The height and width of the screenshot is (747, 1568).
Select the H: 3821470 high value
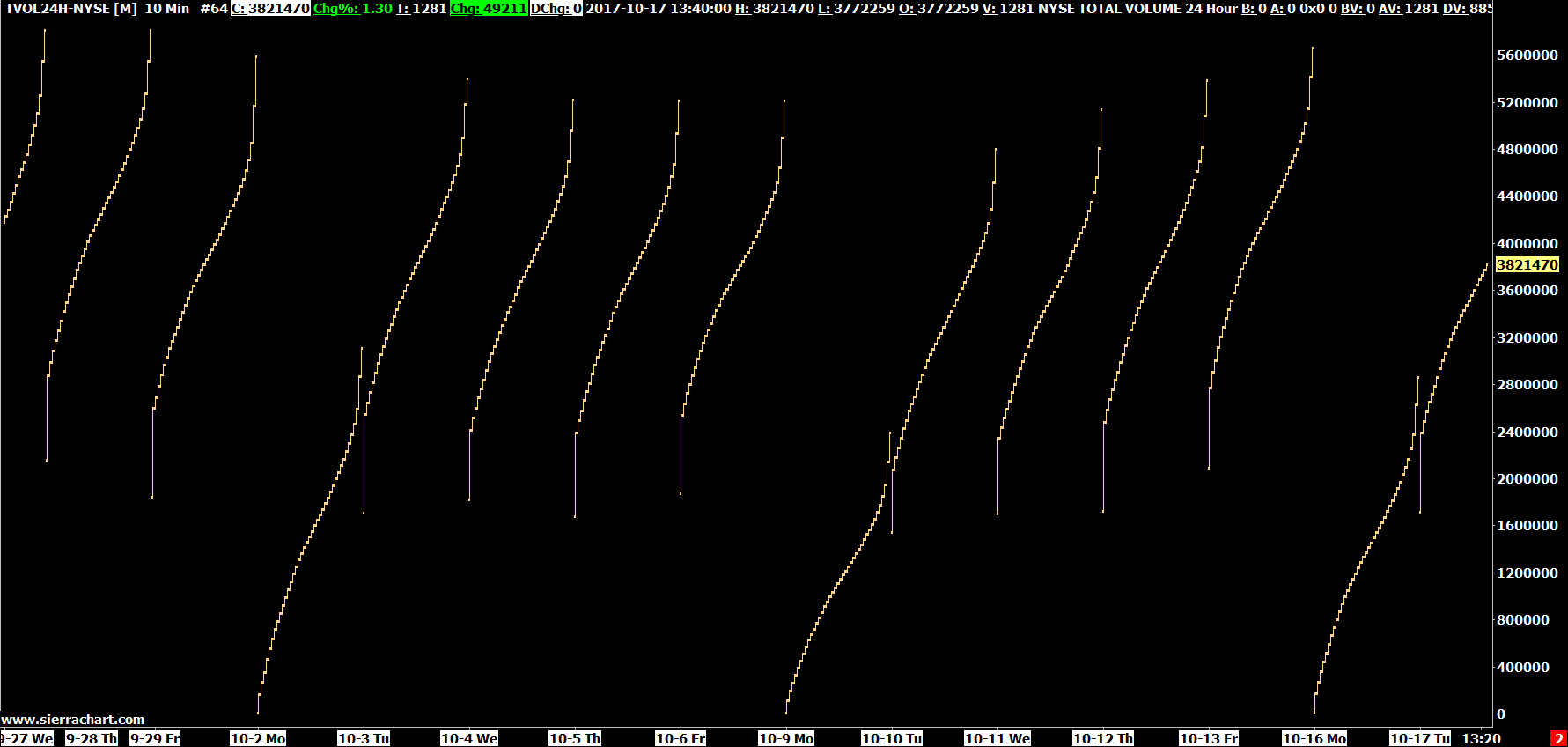(x=775, y=9)
